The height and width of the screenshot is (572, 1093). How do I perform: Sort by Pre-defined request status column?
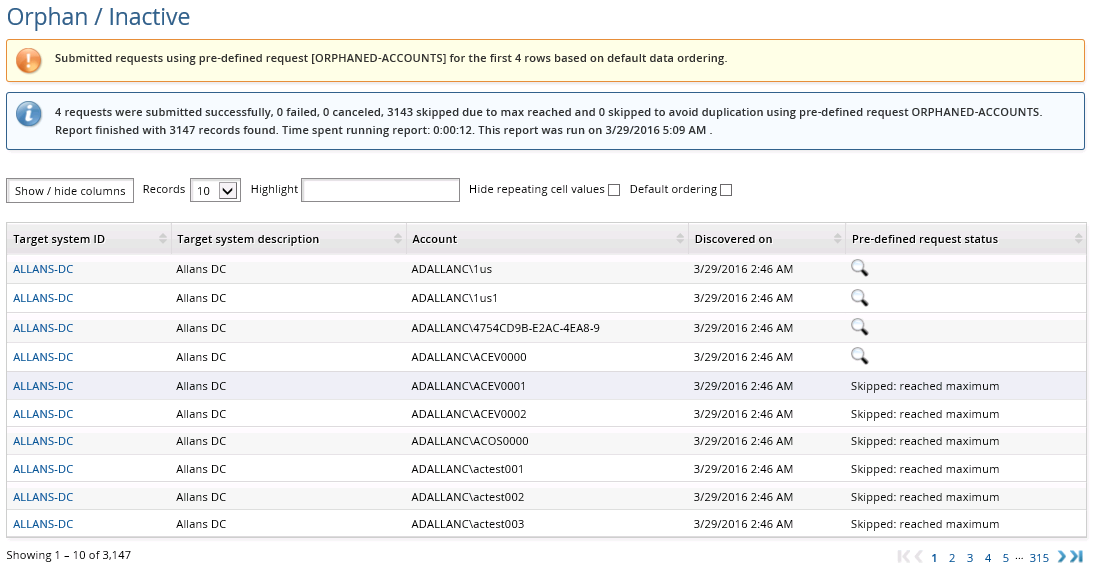925,239
